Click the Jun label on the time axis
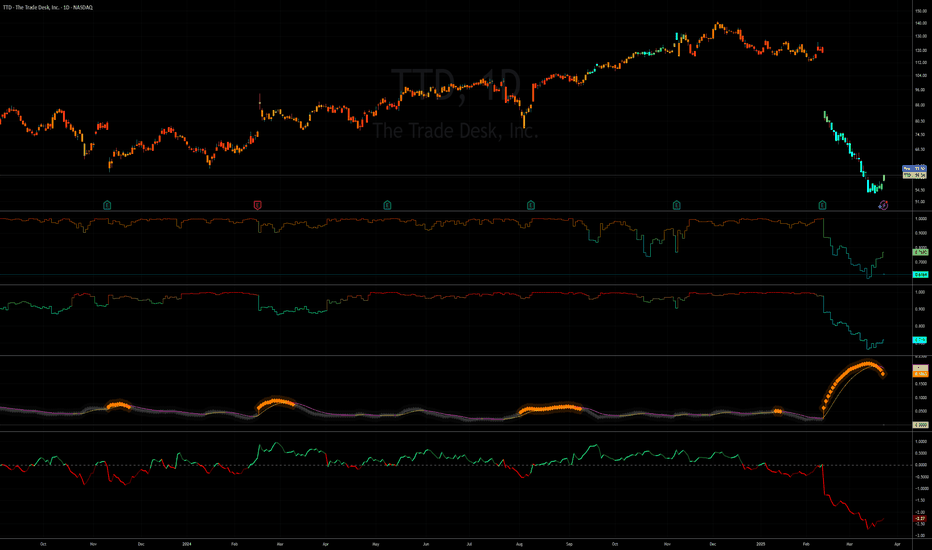The image size is (932, 550). click(x=426, y=544)
